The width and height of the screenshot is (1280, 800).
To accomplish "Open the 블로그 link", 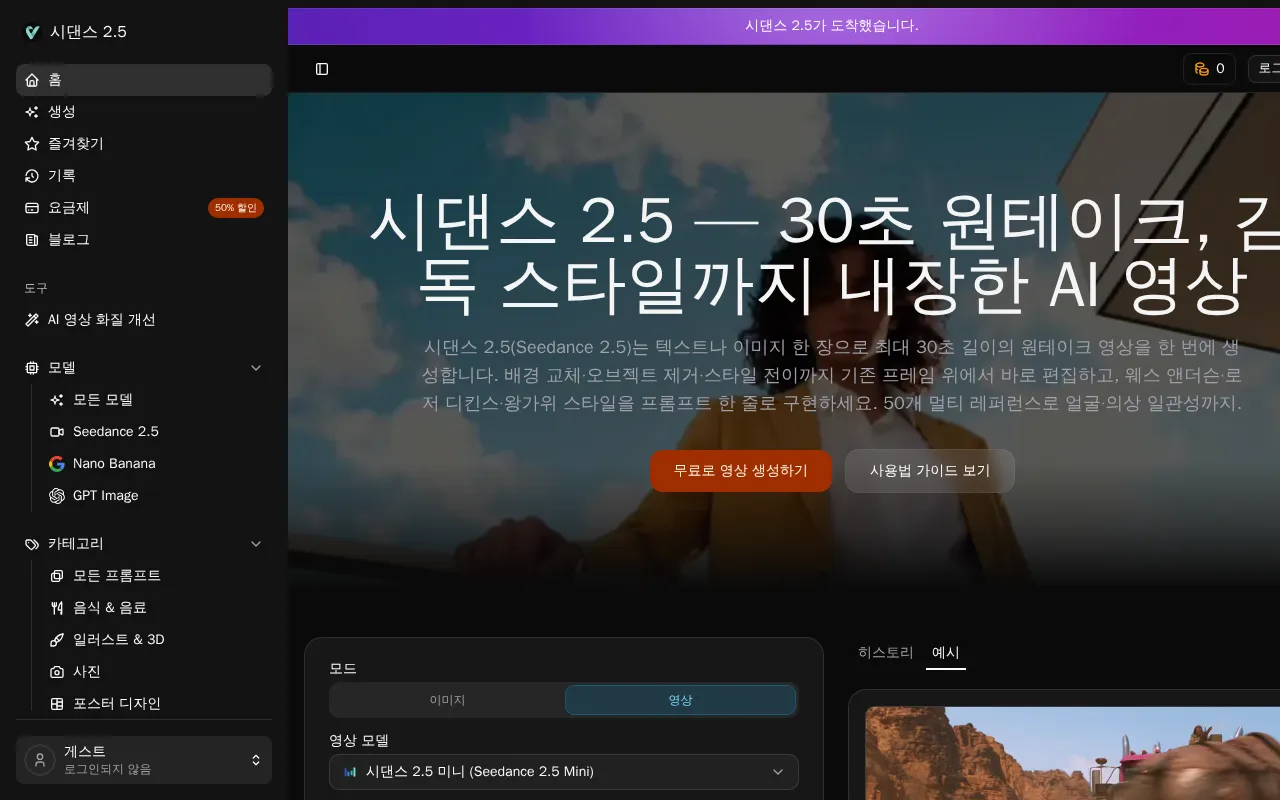I will (144, 240).
